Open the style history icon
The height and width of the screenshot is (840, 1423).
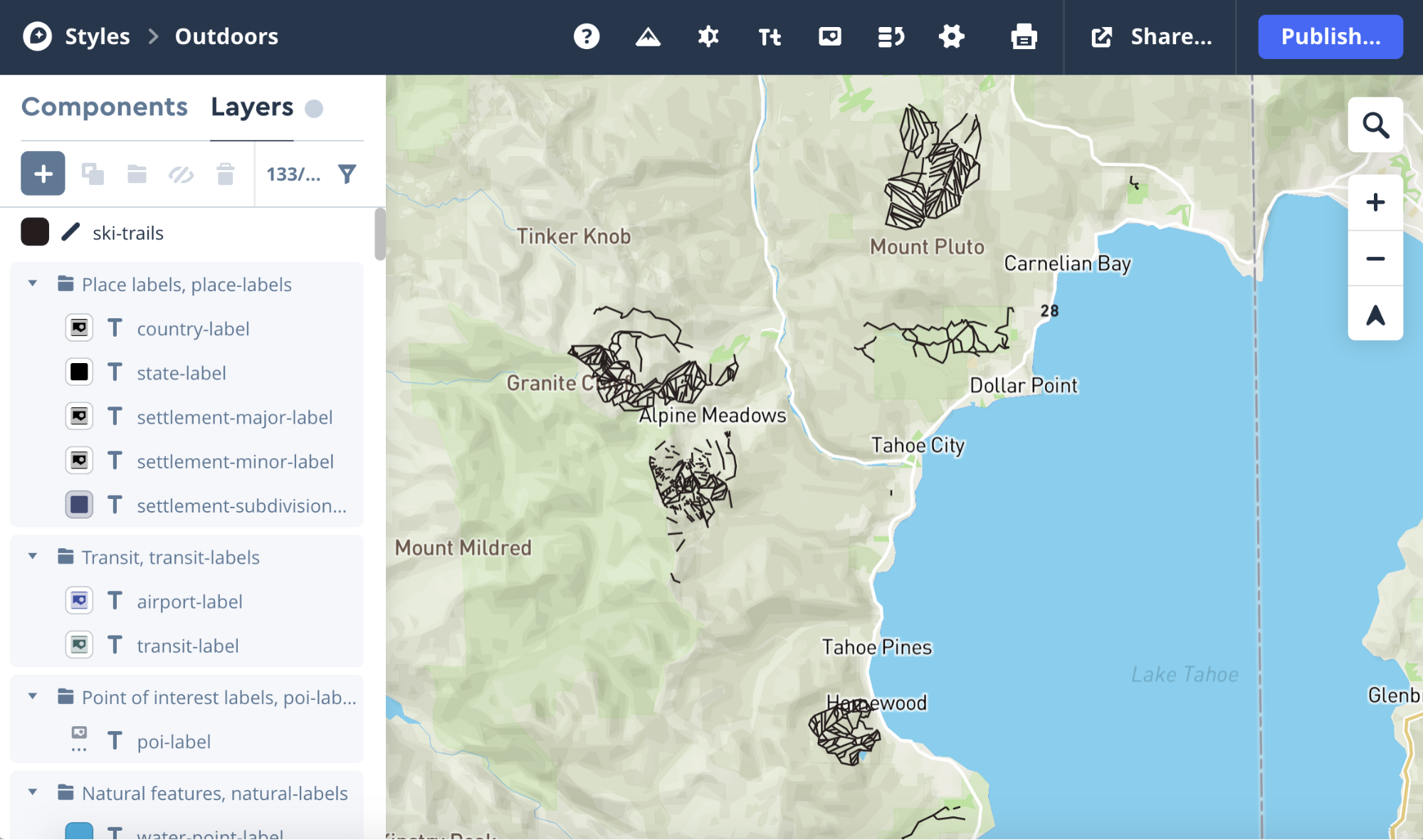pos(891,36)
